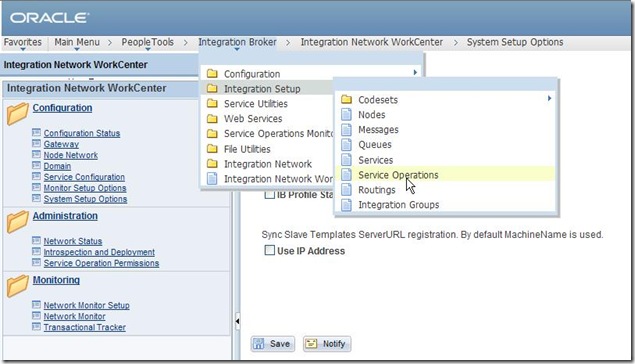Select Service Operations in the submenu
The height and width of the screenshot is (364, 635).
[445, 175]
